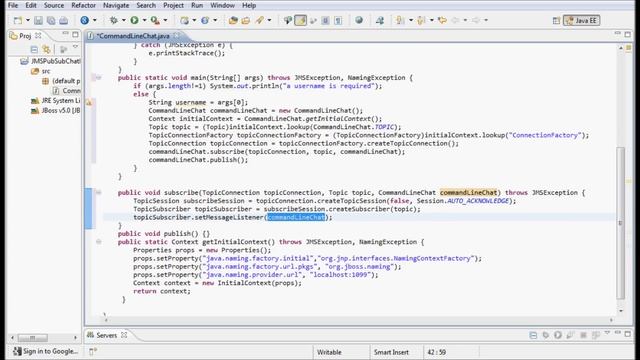The width and height of the screenshot is (640, 360).
Task: Click the Save All toolbar icon
Action: 51,20
